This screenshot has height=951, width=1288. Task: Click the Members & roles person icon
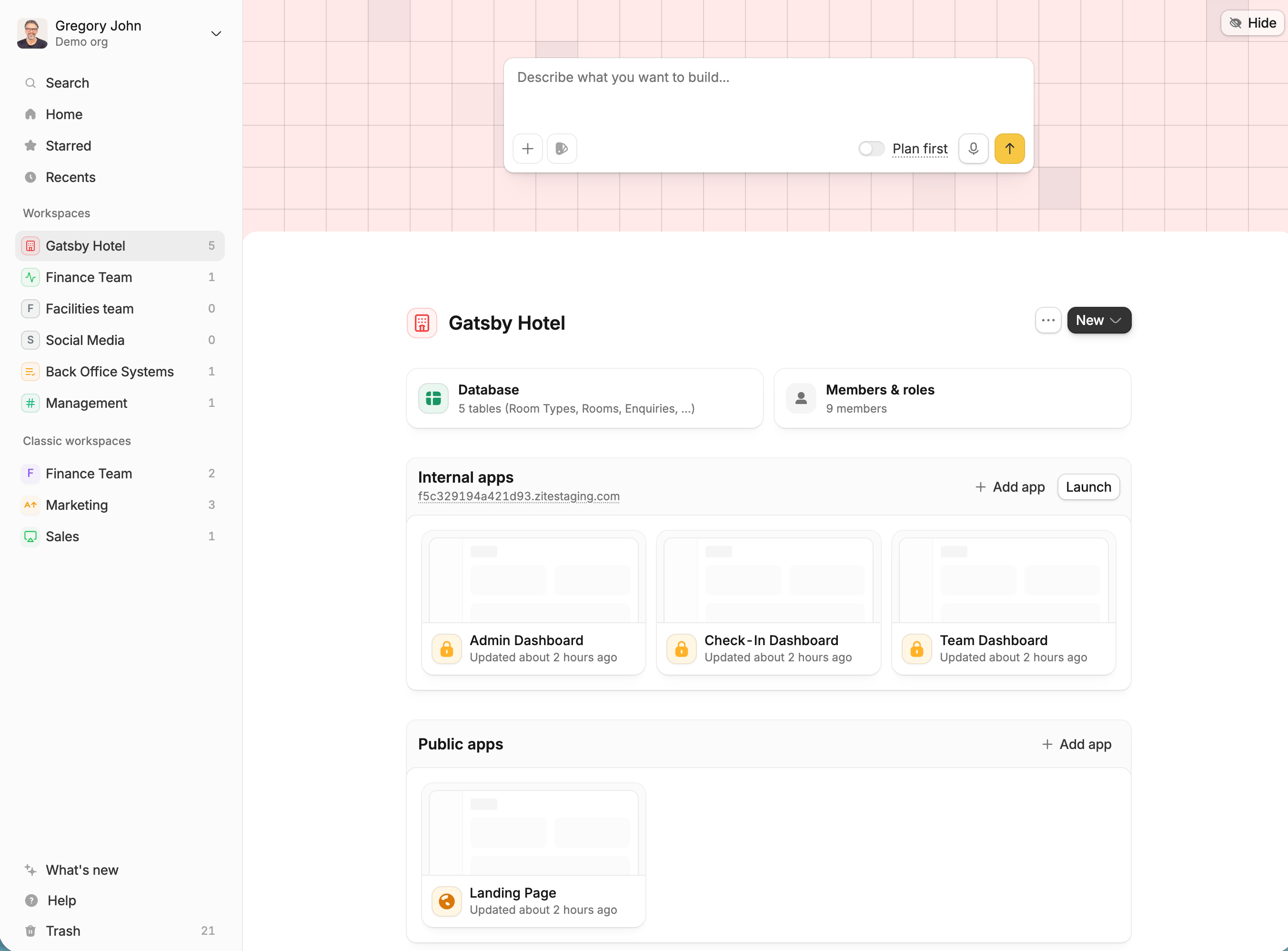point(801,398)
